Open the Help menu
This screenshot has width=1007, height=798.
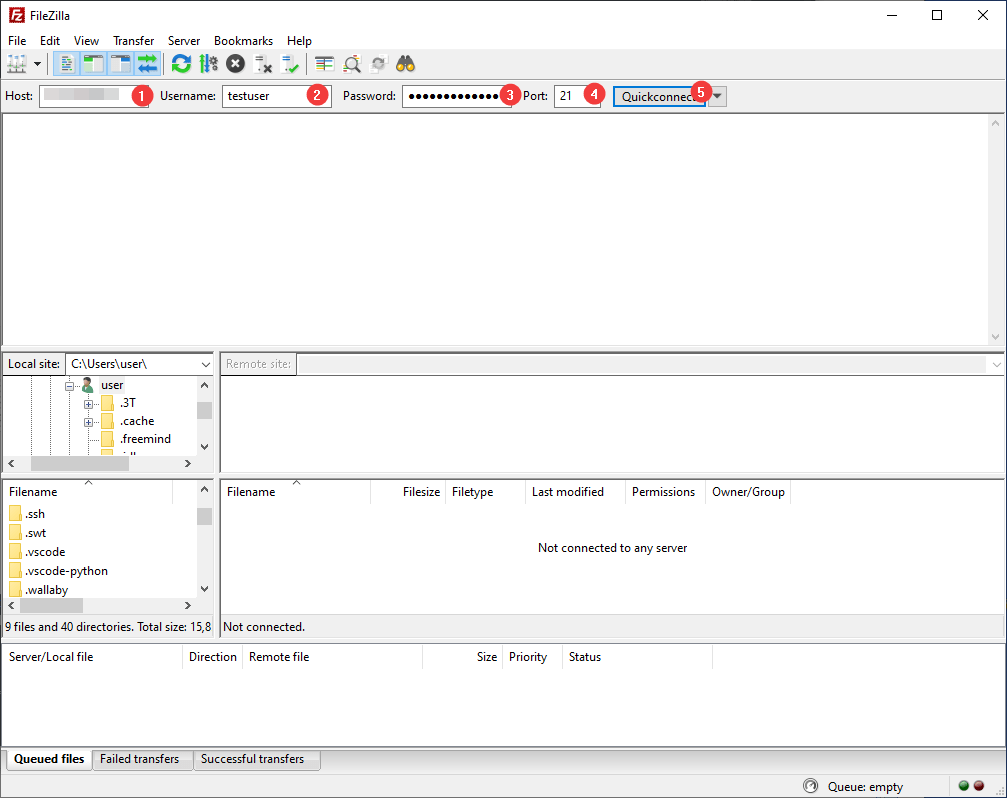(x=299, y=40)
